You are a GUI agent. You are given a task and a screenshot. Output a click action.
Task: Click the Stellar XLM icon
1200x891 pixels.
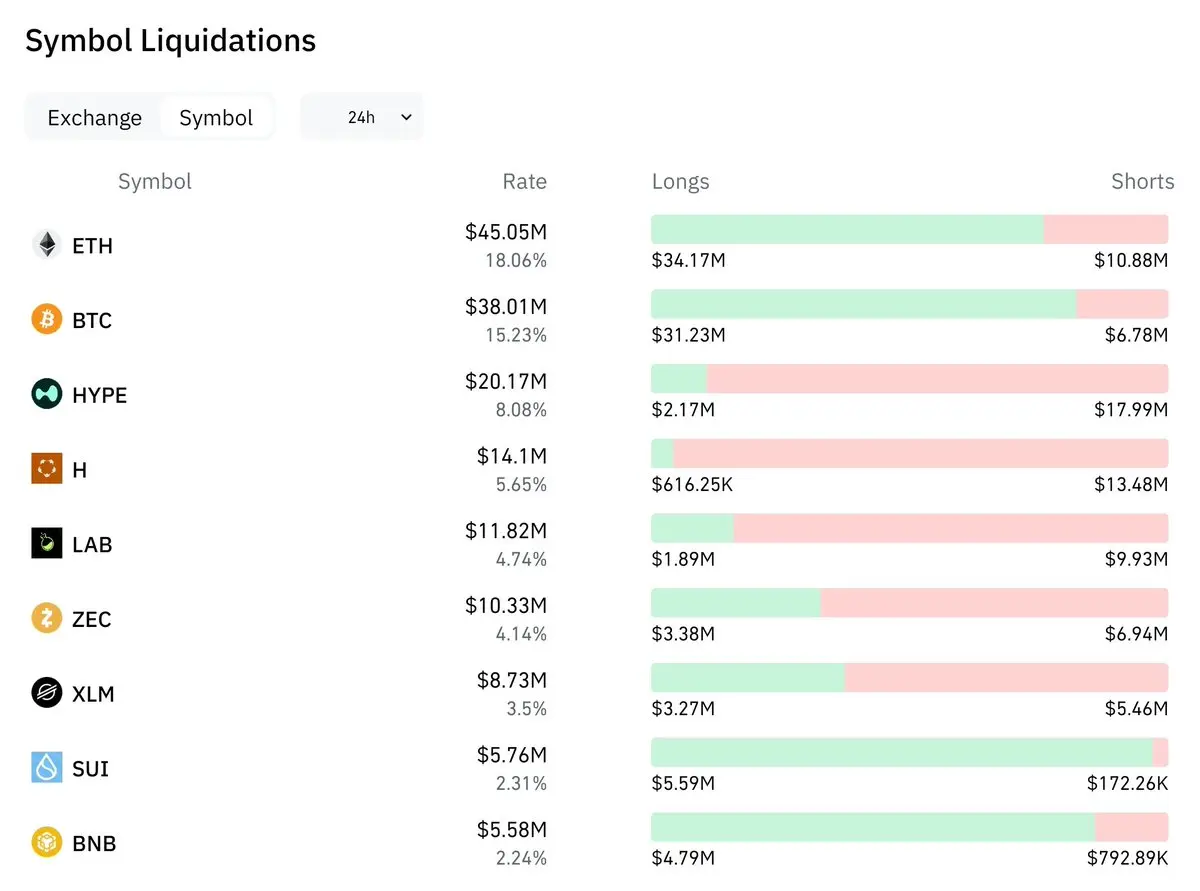click(47, 693)
